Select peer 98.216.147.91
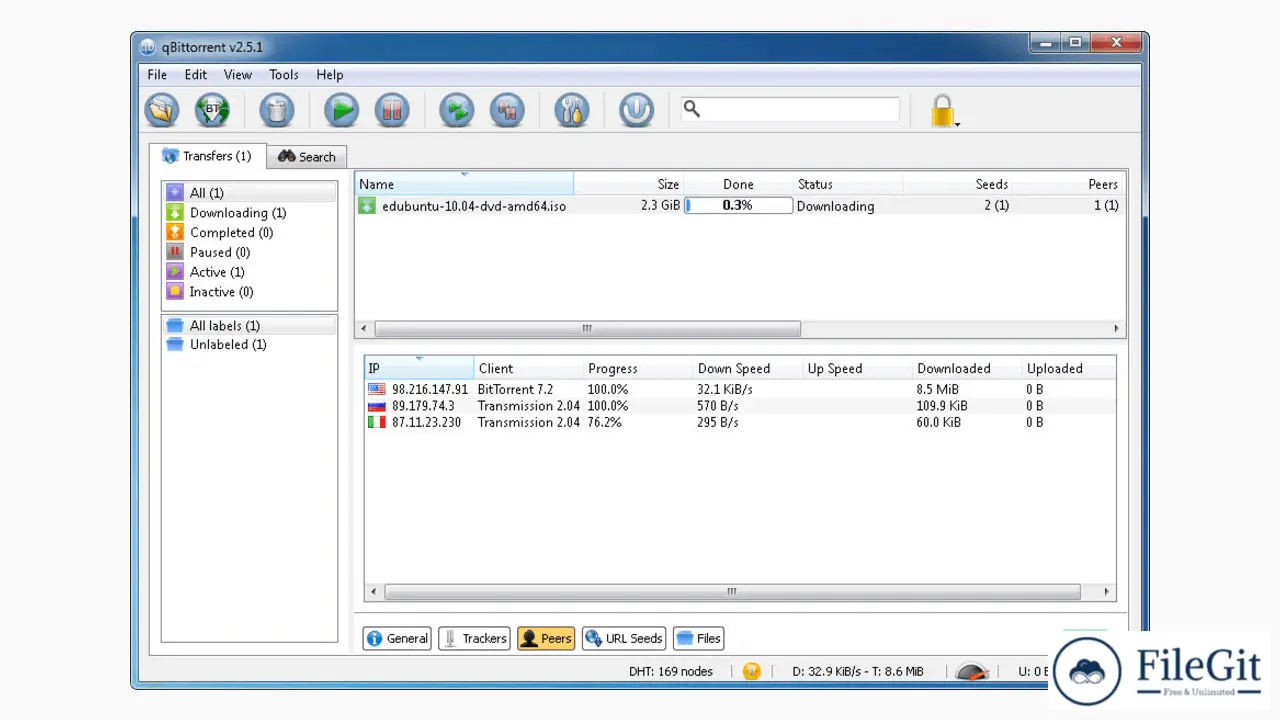The image size is (1280, 720). [x=740, y=389]
